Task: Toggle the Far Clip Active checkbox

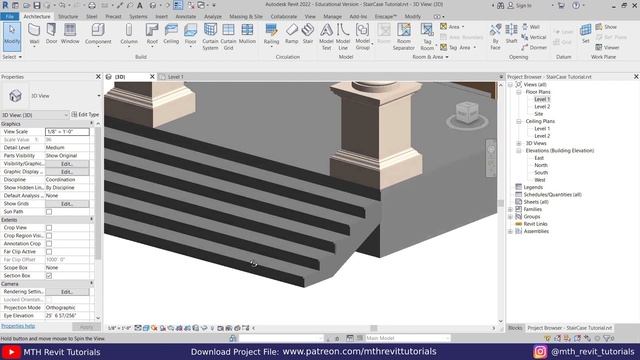Action: pyautogui.click(x=49, y=251)
